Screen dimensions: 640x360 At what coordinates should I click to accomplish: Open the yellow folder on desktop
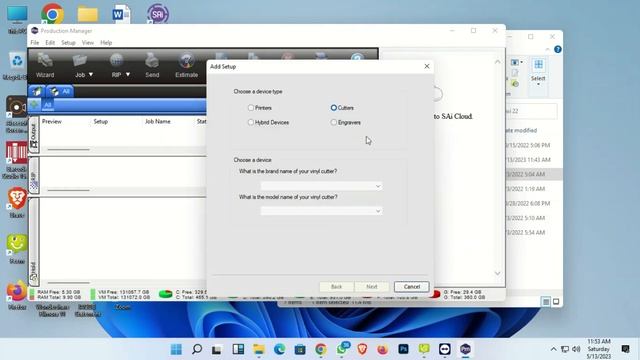[88, 14]
